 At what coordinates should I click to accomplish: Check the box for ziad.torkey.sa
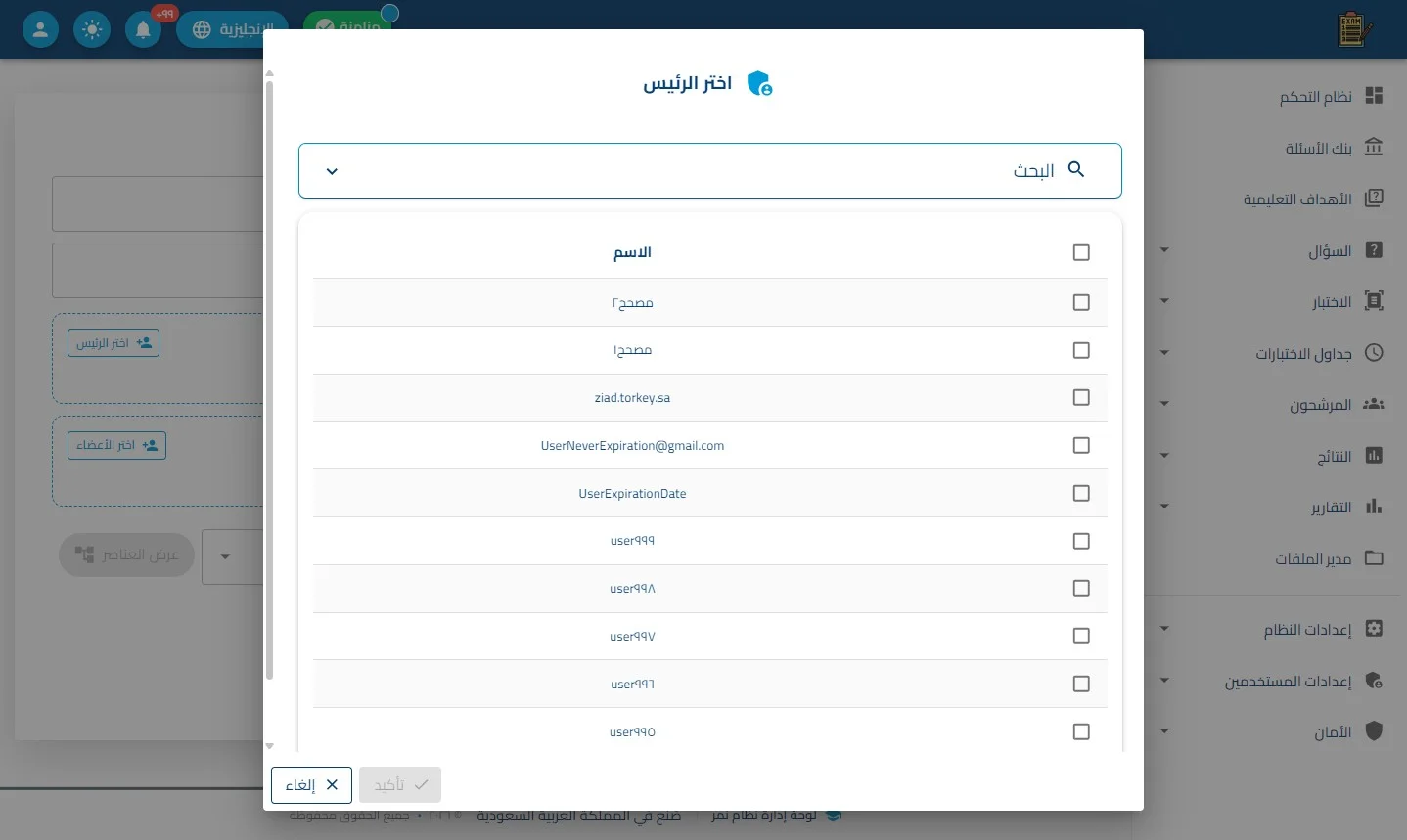pyautogui.click(x=1081, y=397)
